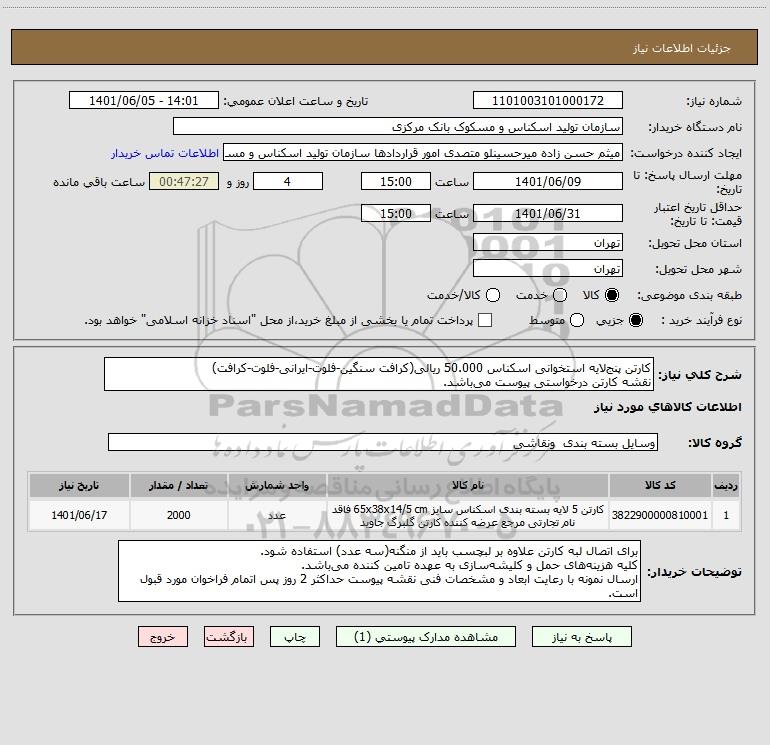Click the price validity date 1401/06/31
770x745 pixels.
(548, 214)
